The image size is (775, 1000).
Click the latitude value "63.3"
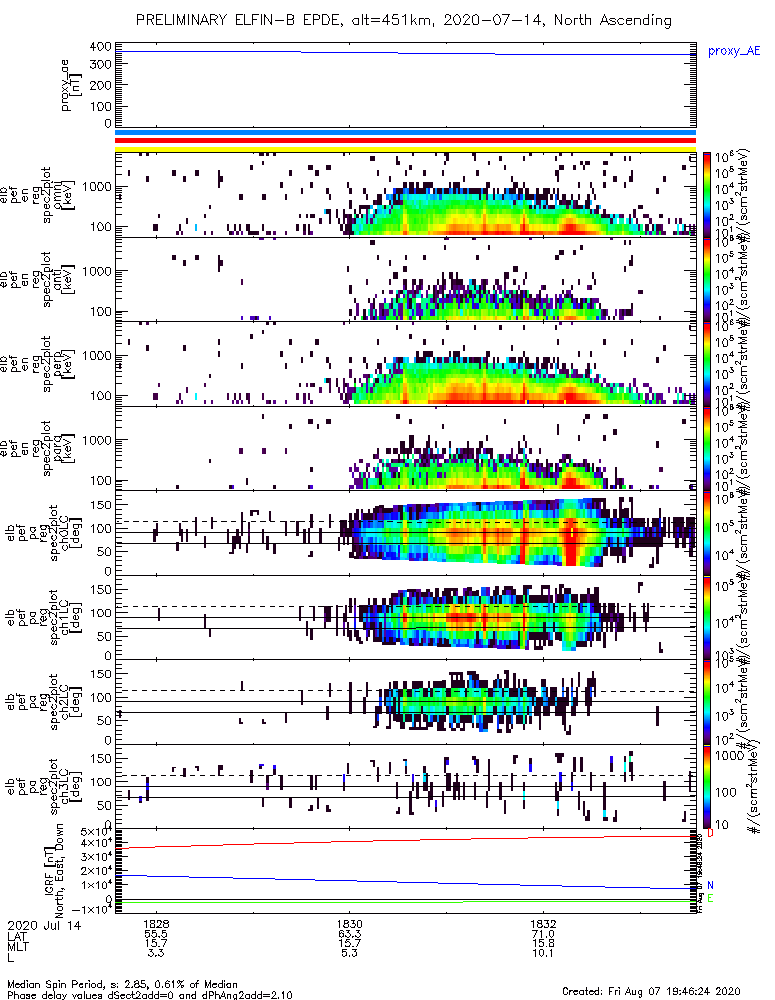(x=350, y=934)
